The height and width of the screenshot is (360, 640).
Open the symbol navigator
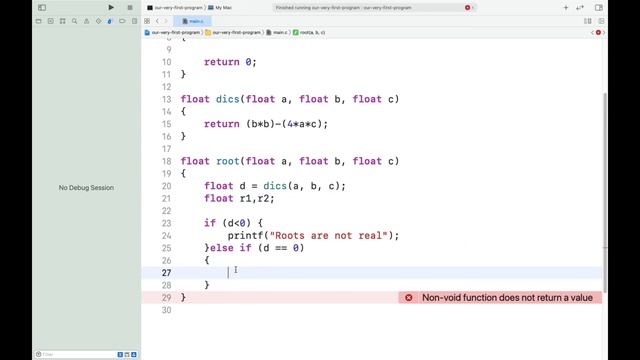coord(62,21)
